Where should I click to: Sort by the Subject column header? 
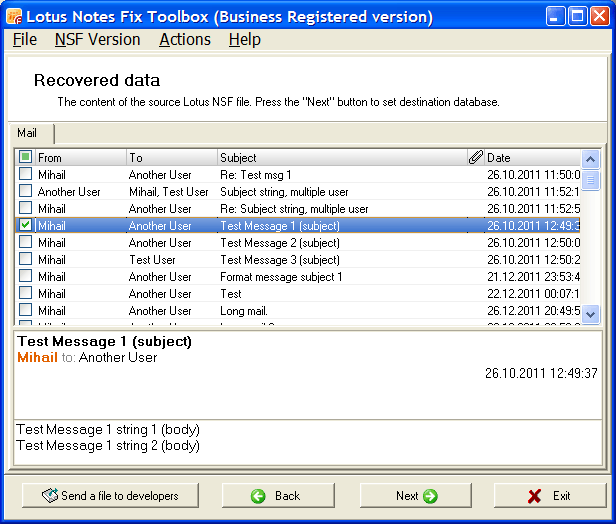tap(342, 158)
